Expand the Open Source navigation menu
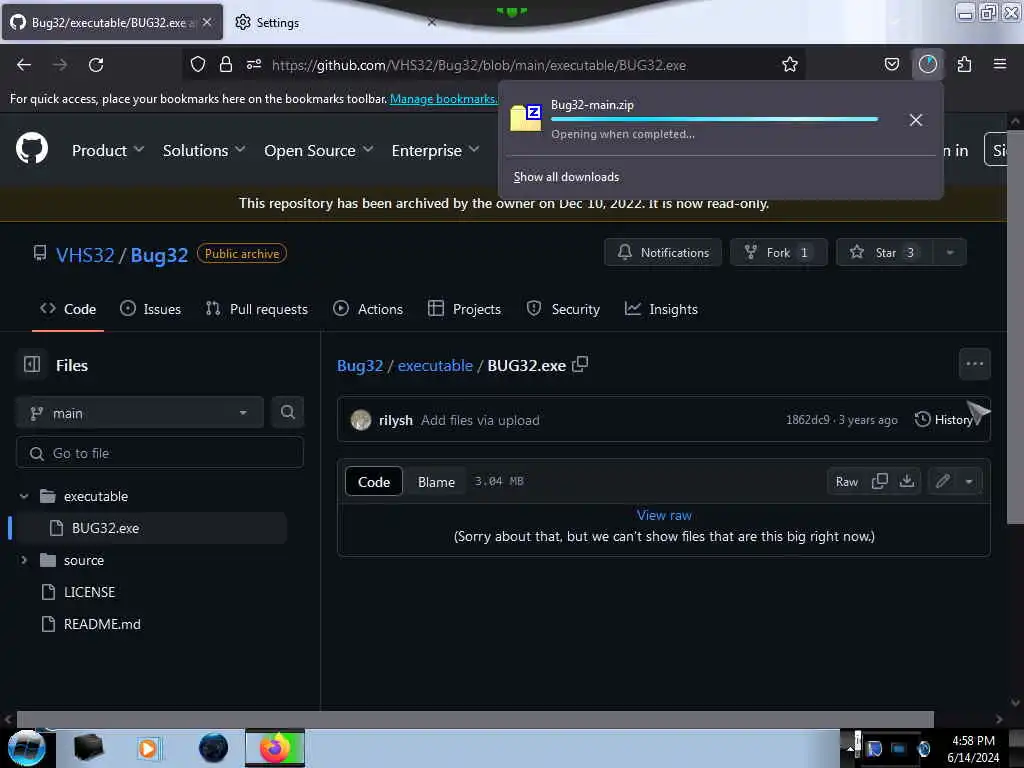1024x768 pixels. pos(319,151)
